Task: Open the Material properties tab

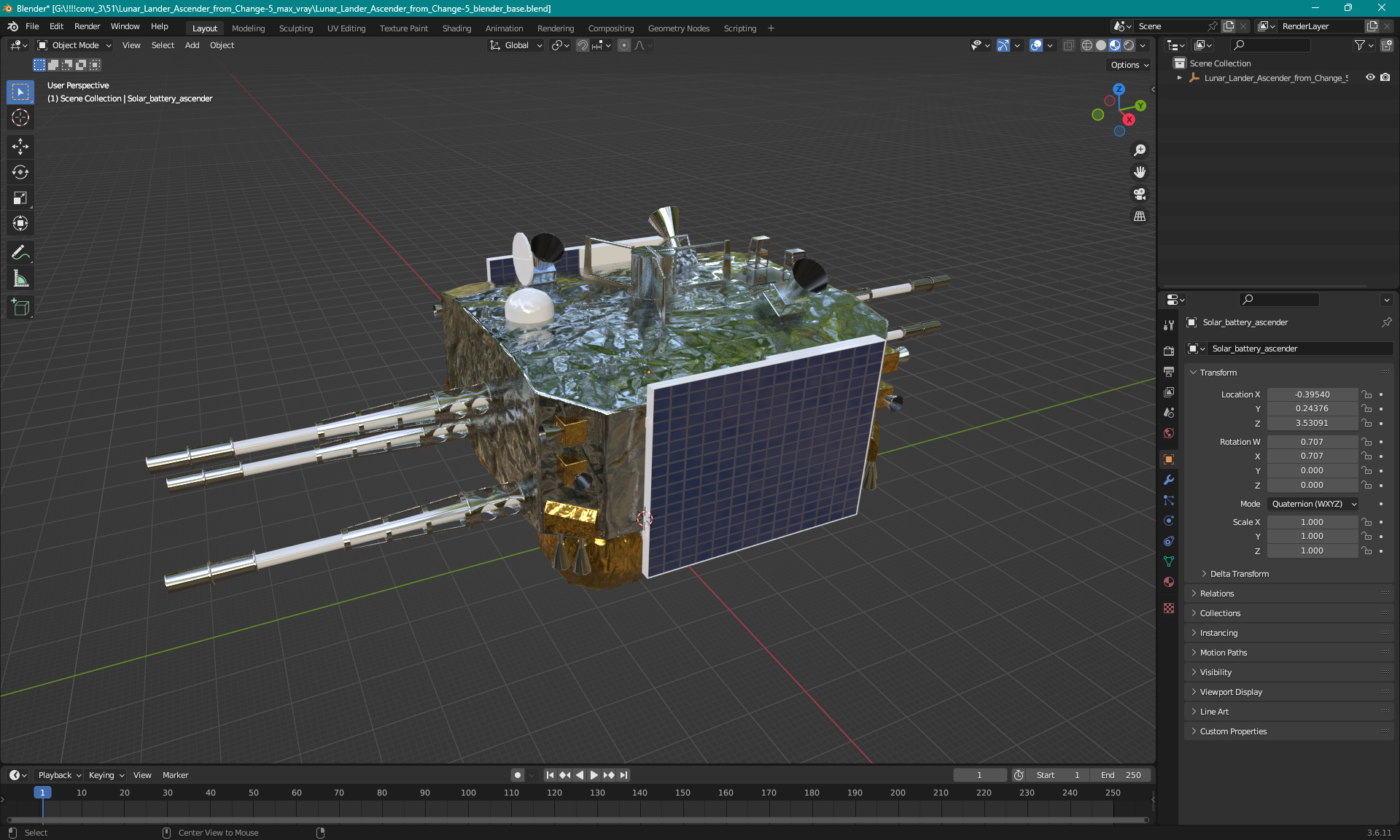Action: tap(1169, 582)
